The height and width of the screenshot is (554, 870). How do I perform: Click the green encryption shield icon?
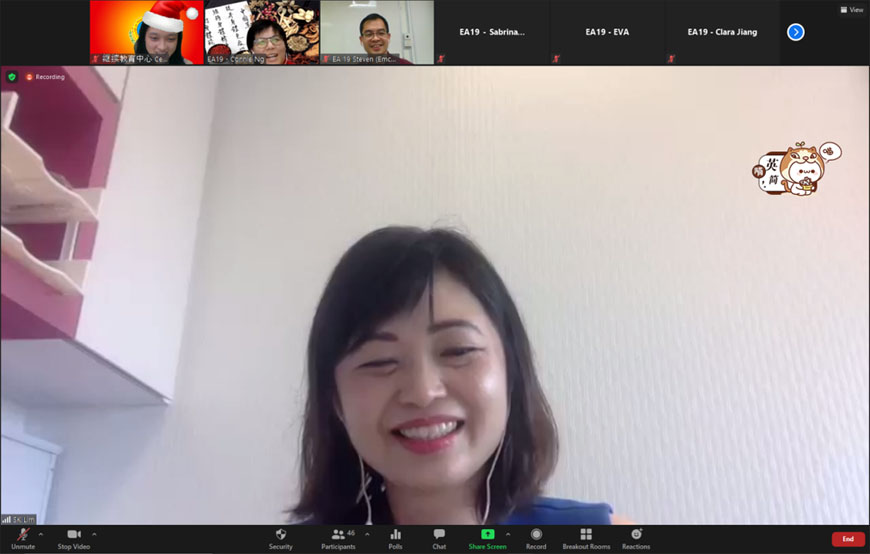tap(12, 77)
